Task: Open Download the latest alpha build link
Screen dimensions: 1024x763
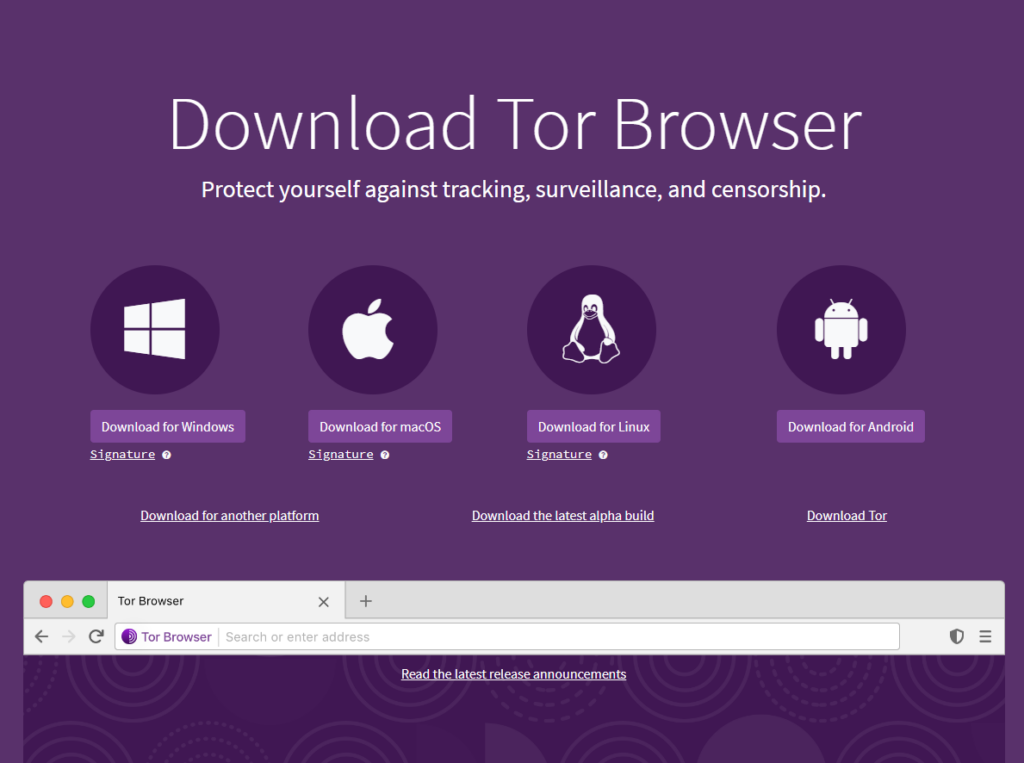Action: 563,515
